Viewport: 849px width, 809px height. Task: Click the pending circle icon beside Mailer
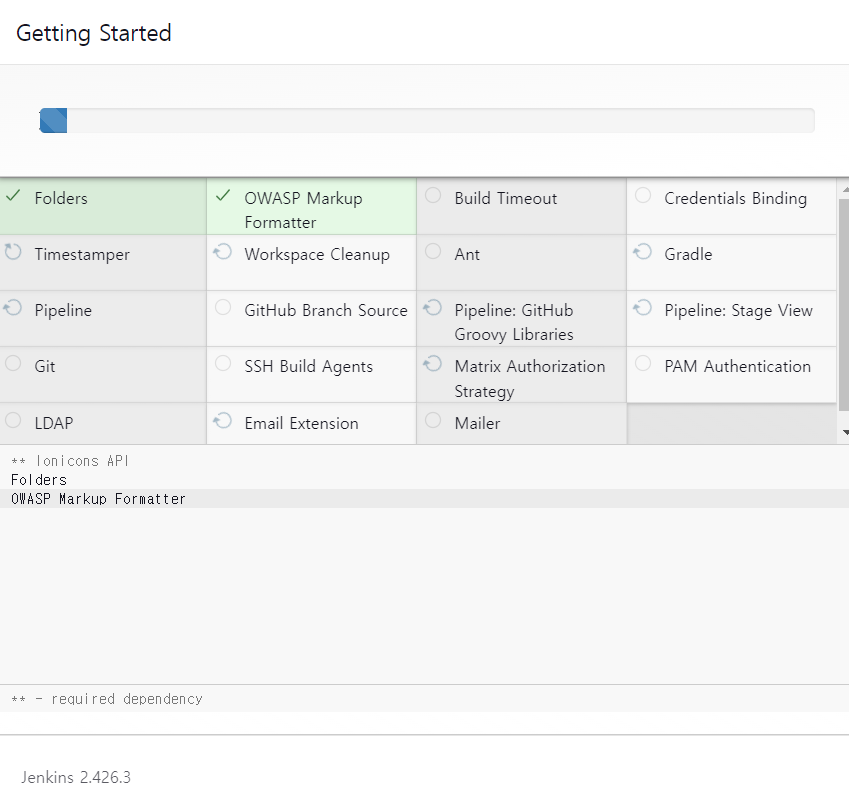433,420
